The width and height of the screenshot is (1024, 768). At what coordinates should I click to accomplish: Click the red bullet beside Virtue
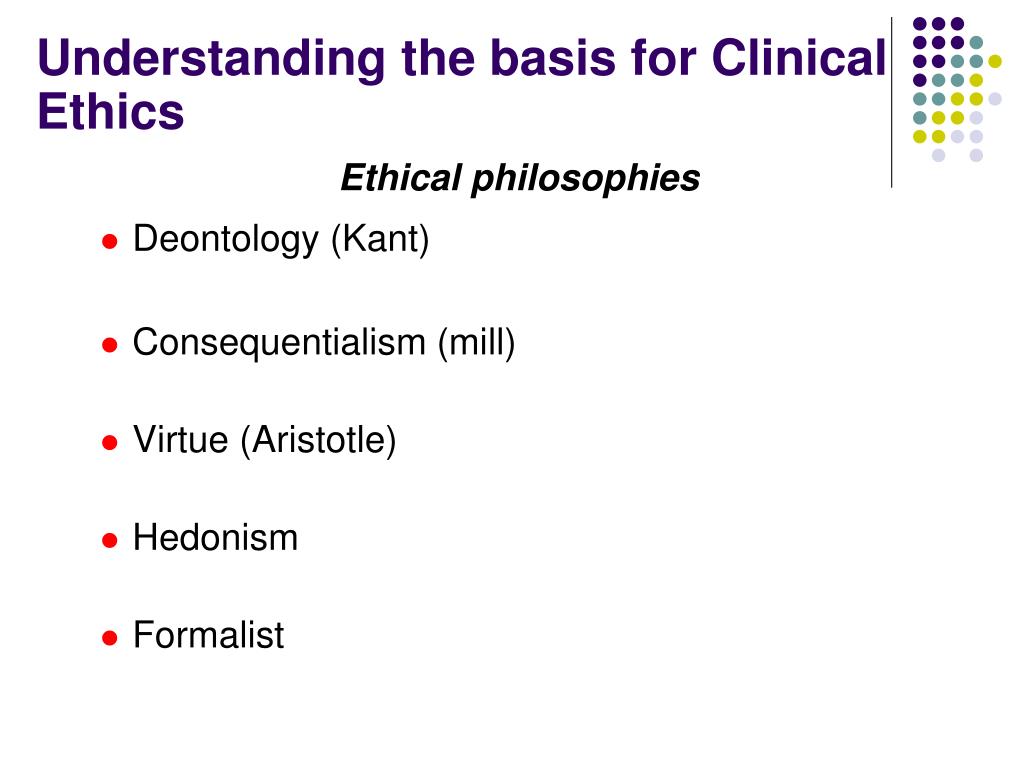(x=110, y=443)
